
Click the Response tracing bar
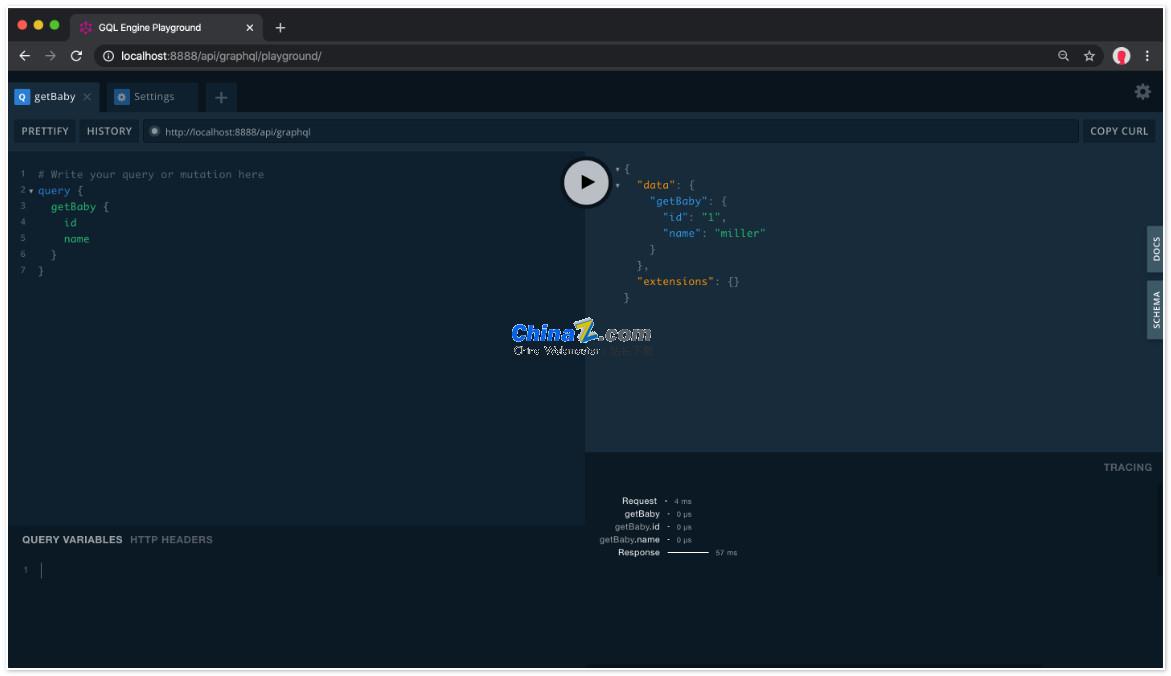click(688, 553)
